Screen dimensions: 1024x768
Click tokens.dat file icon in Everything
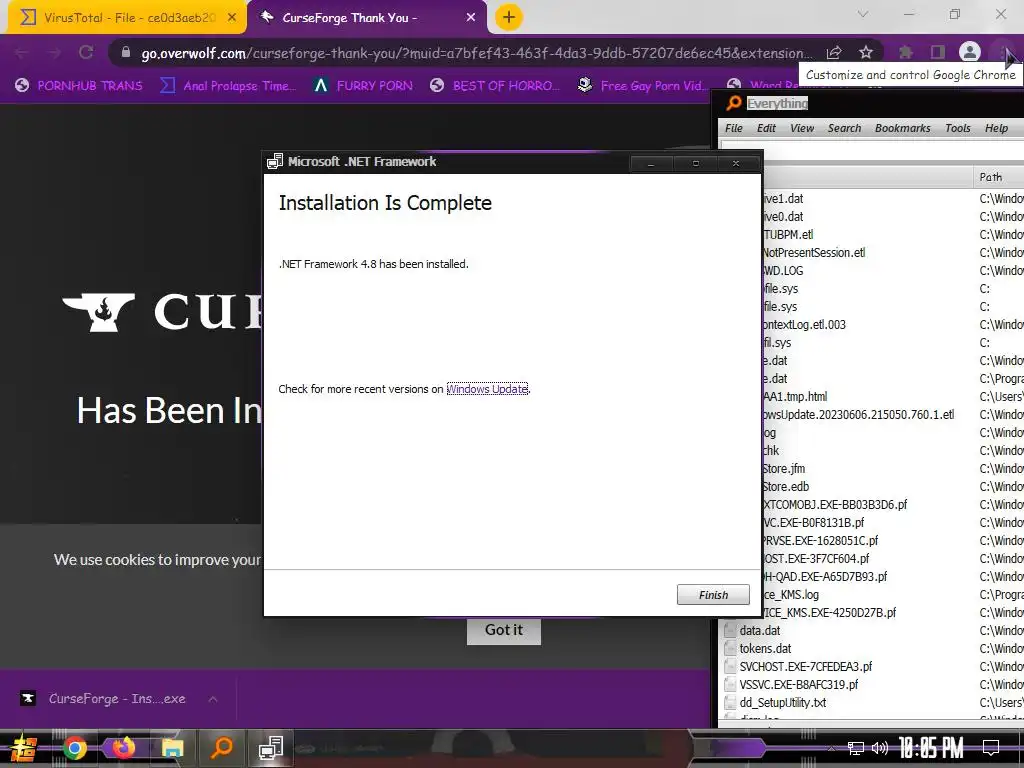730,649
